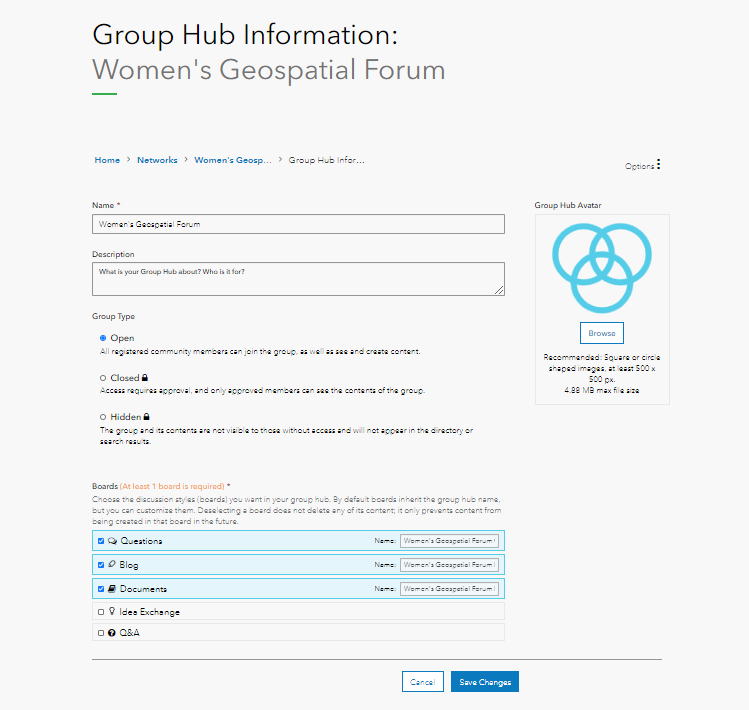Click the Save Changes button
The height and width of the screenshot is (710, 749).
(485, 682)
